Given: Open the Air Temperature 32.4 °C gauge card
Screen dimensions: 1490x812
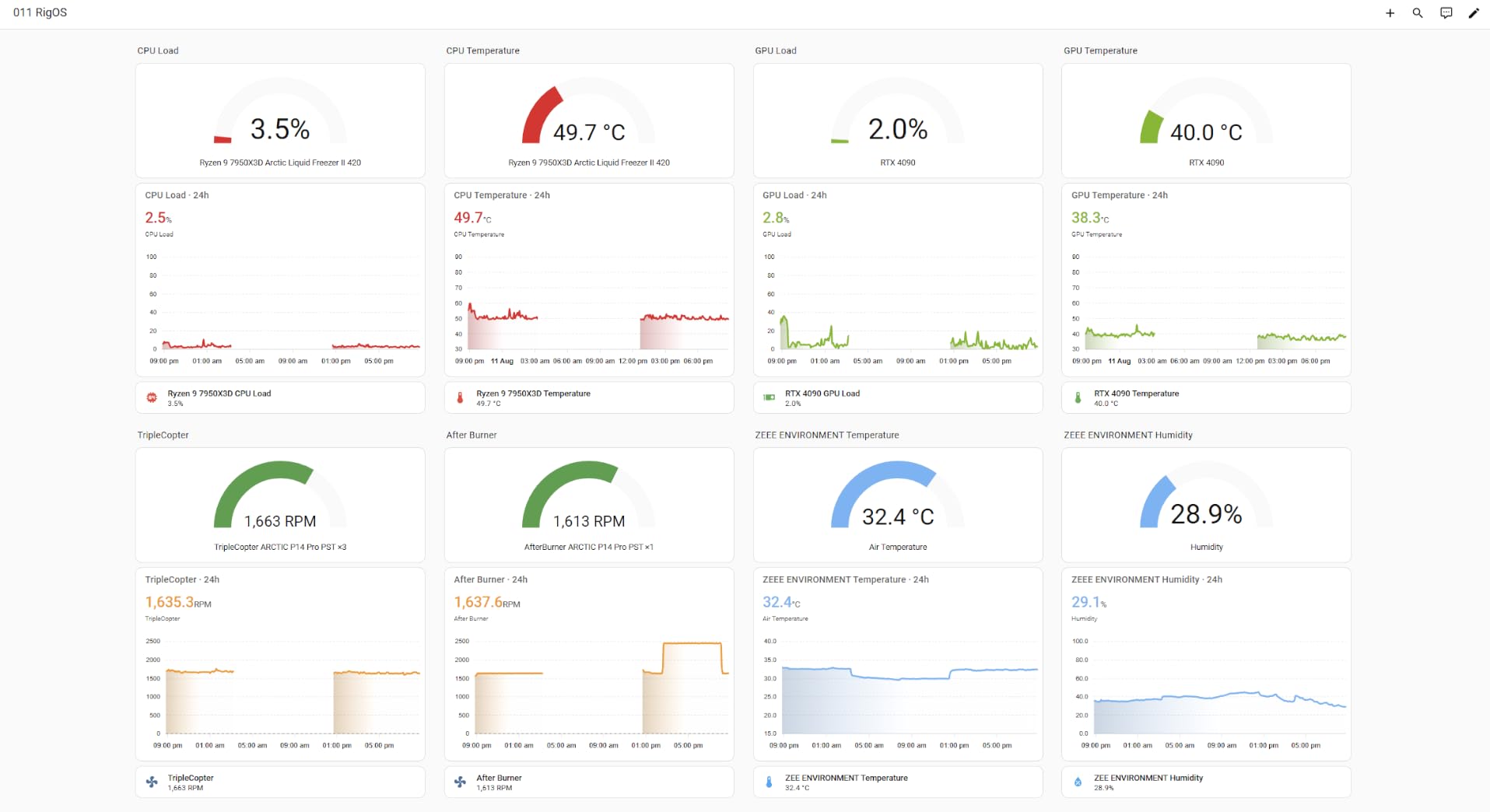Looking at the screenshot, I should (898, 505).
